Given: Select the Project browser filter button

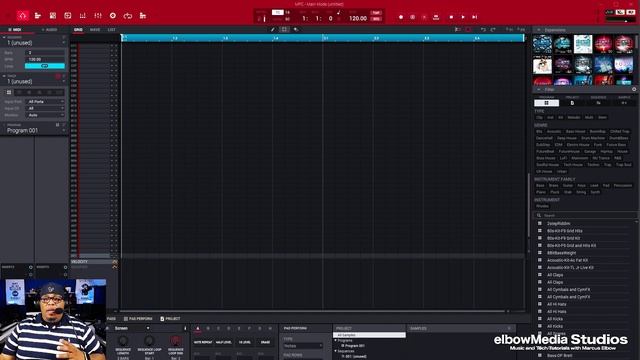Looking at the screenshot, I should point(572,103).
